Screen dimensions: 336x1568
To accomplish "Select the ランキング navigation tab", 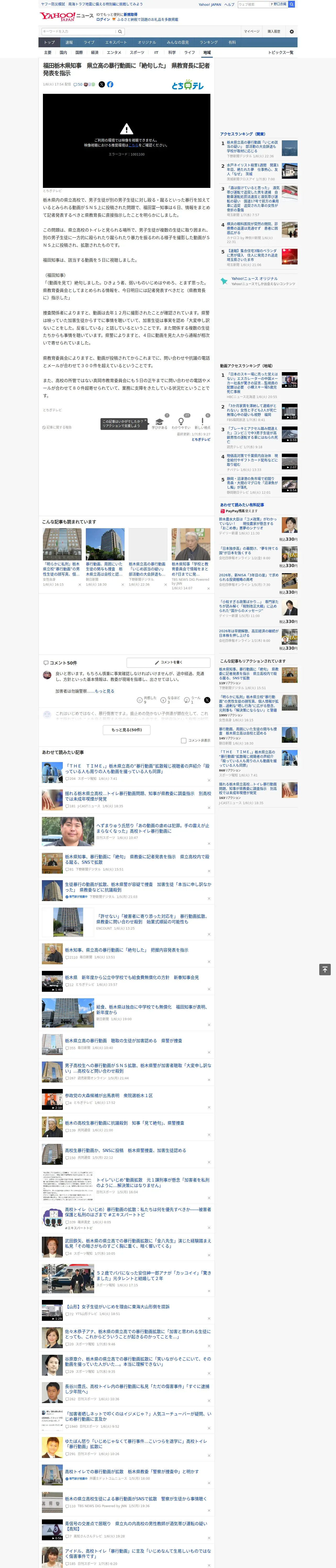I will tap(209, 42).
